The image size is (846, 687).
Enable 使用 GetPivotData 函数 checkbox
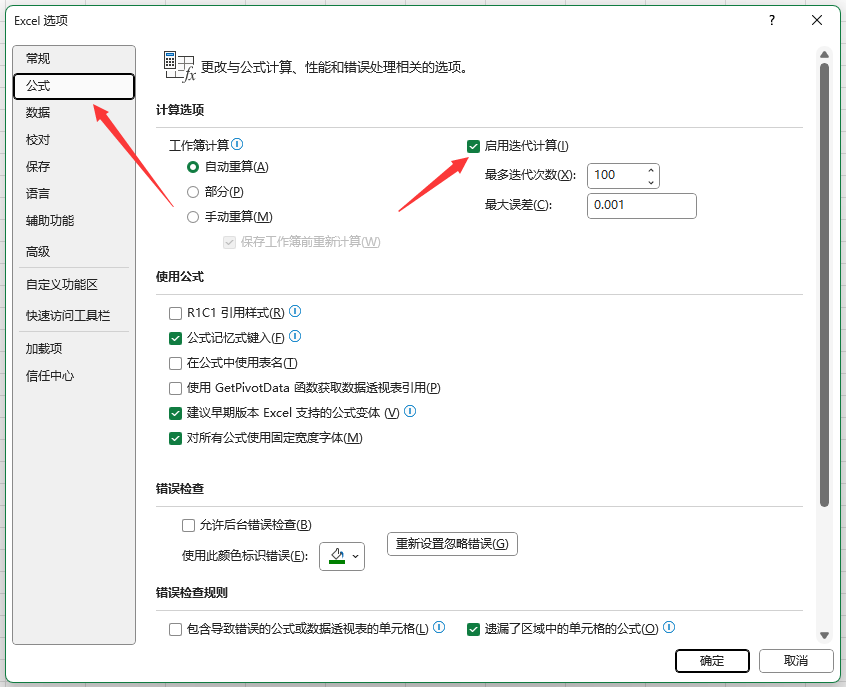tap(175, 388)
